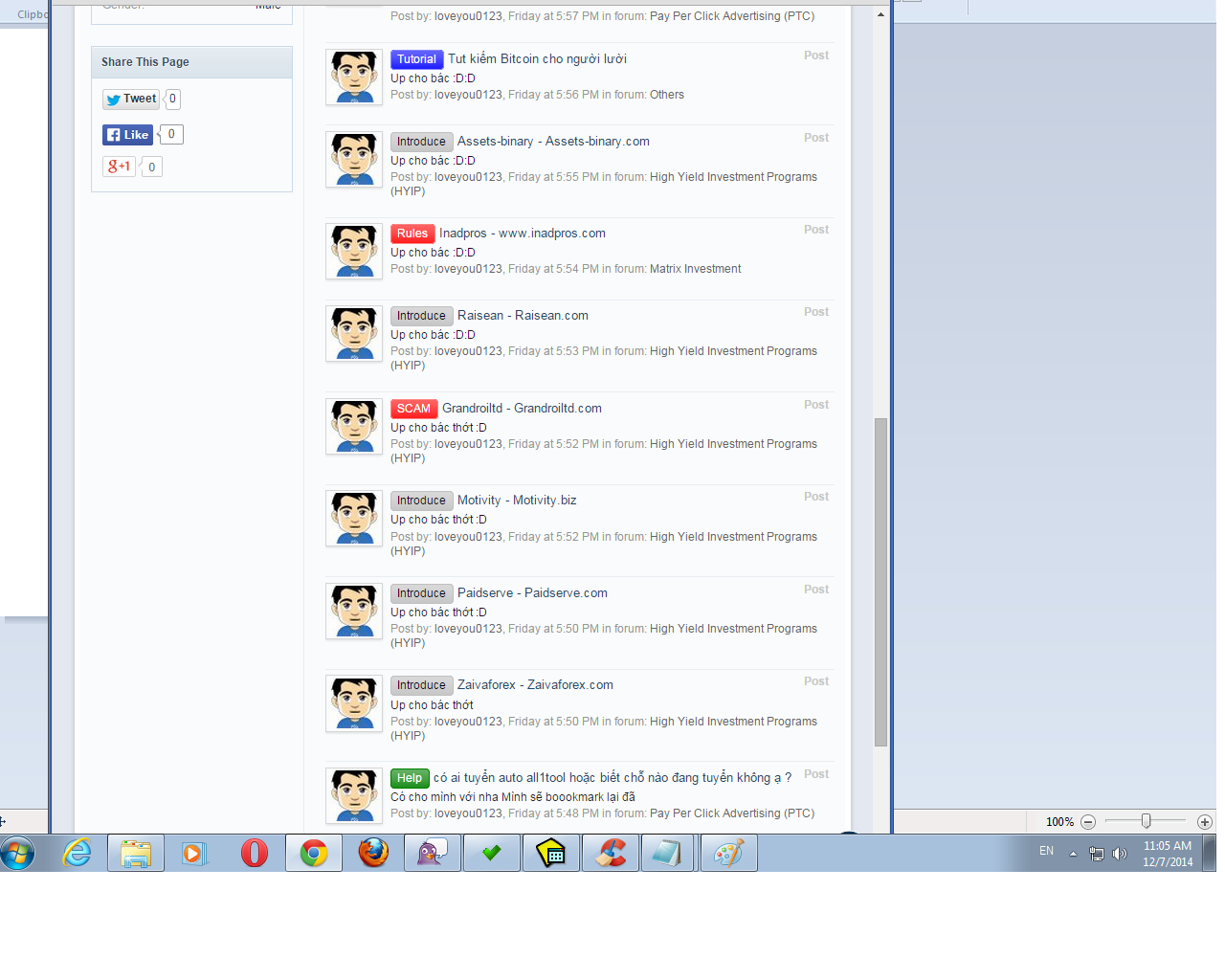1225x980 pixels.
Task: Launch CCleaner from the taskbar
Action: click(610, 852)
